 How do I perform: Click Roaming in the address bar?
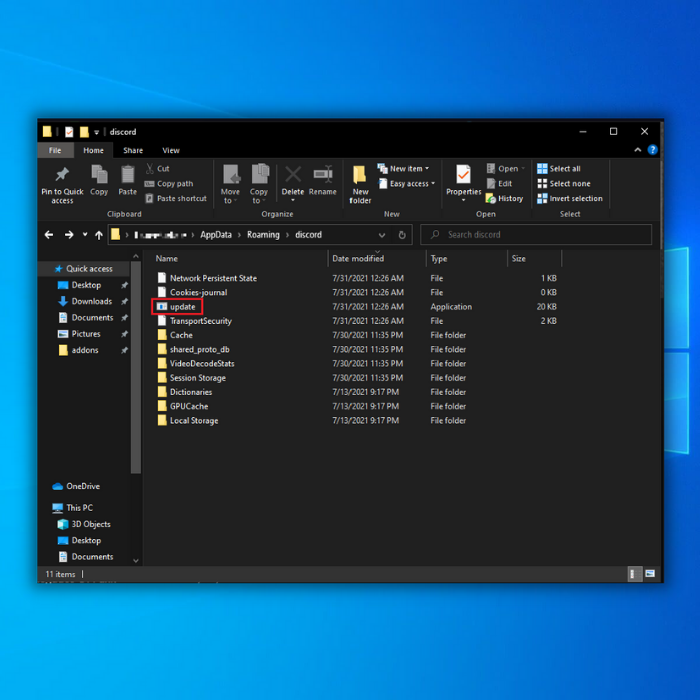tap(263, 235)
